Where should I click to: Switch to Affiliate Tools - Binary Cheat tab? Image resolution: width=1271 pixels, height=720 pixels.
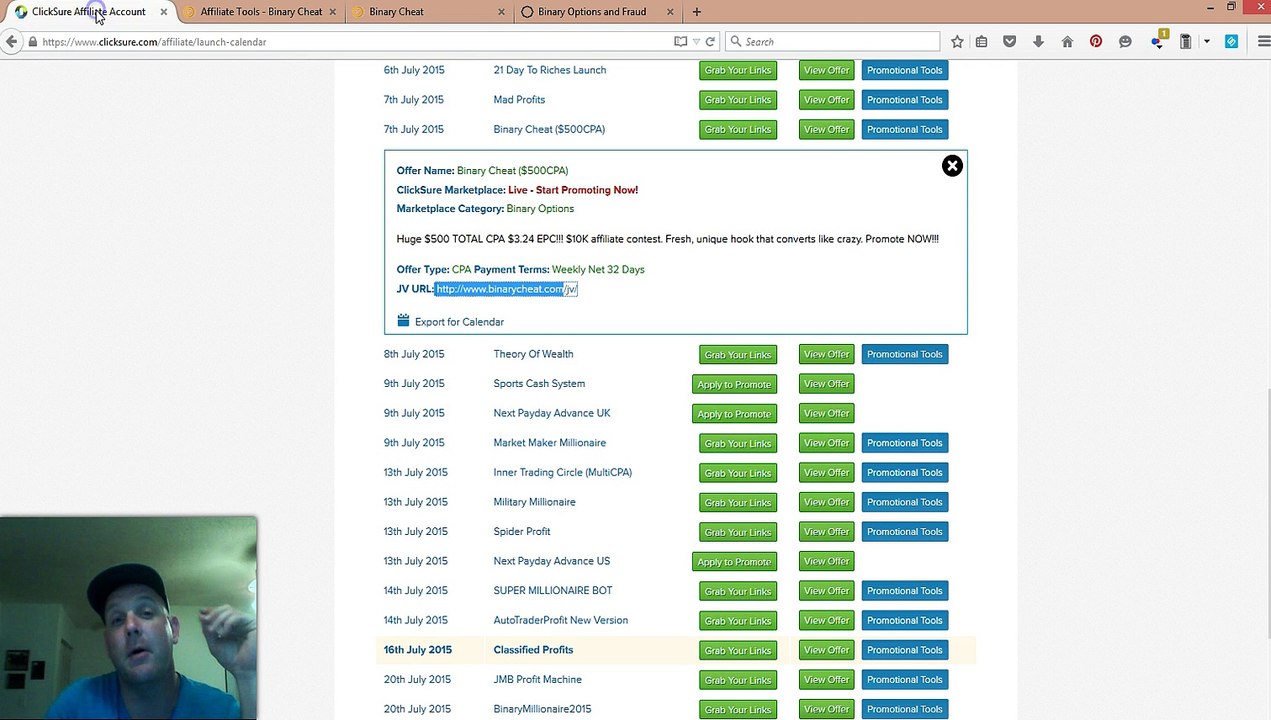(261, 12)
